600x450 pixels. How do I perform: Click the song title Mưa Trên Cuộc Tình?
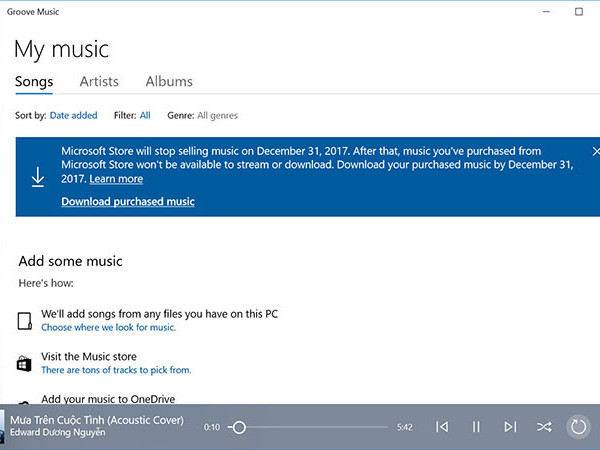[x=97, y=420]
